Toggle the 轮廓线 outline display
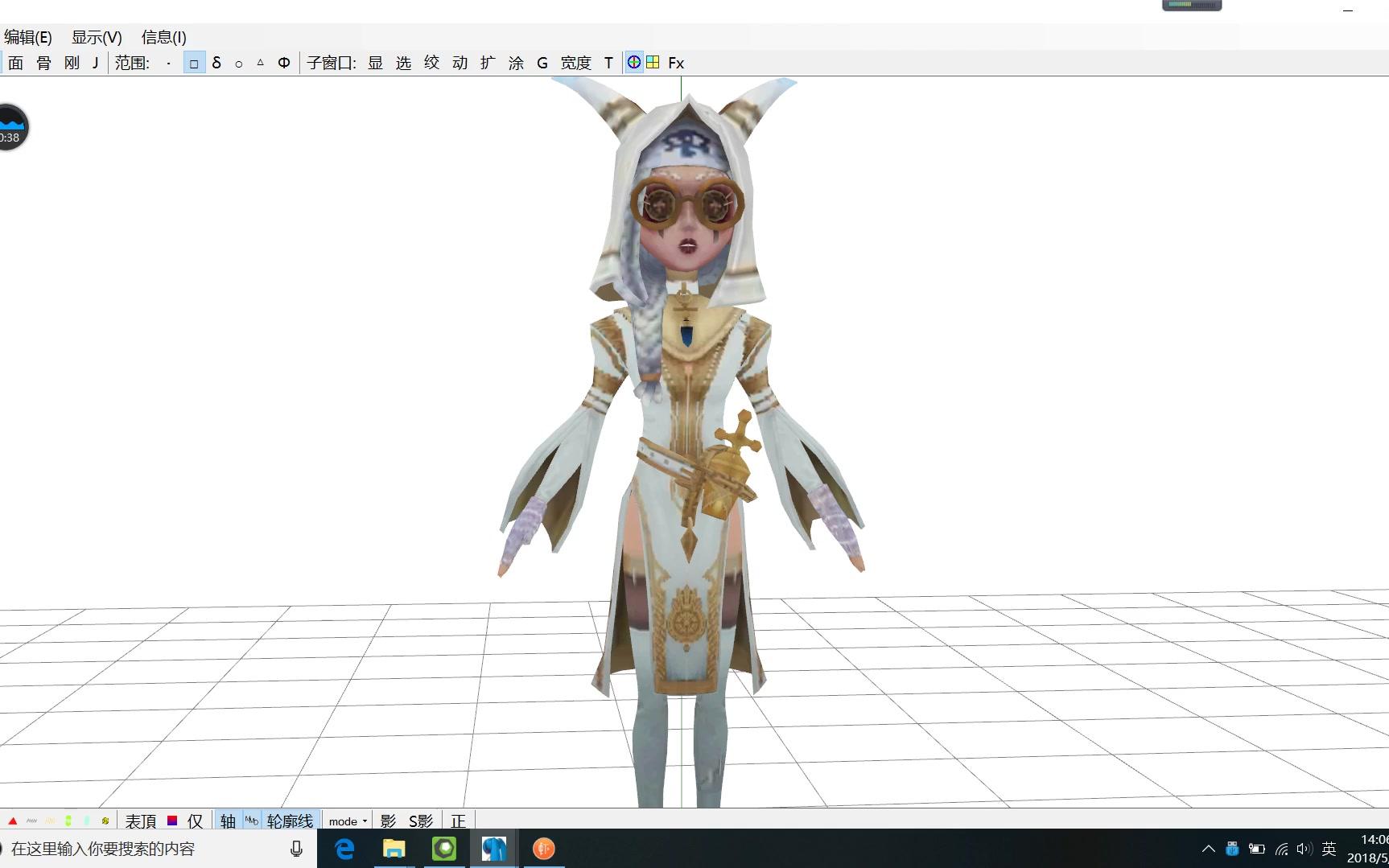The image size is (1389, 868). 291,821
